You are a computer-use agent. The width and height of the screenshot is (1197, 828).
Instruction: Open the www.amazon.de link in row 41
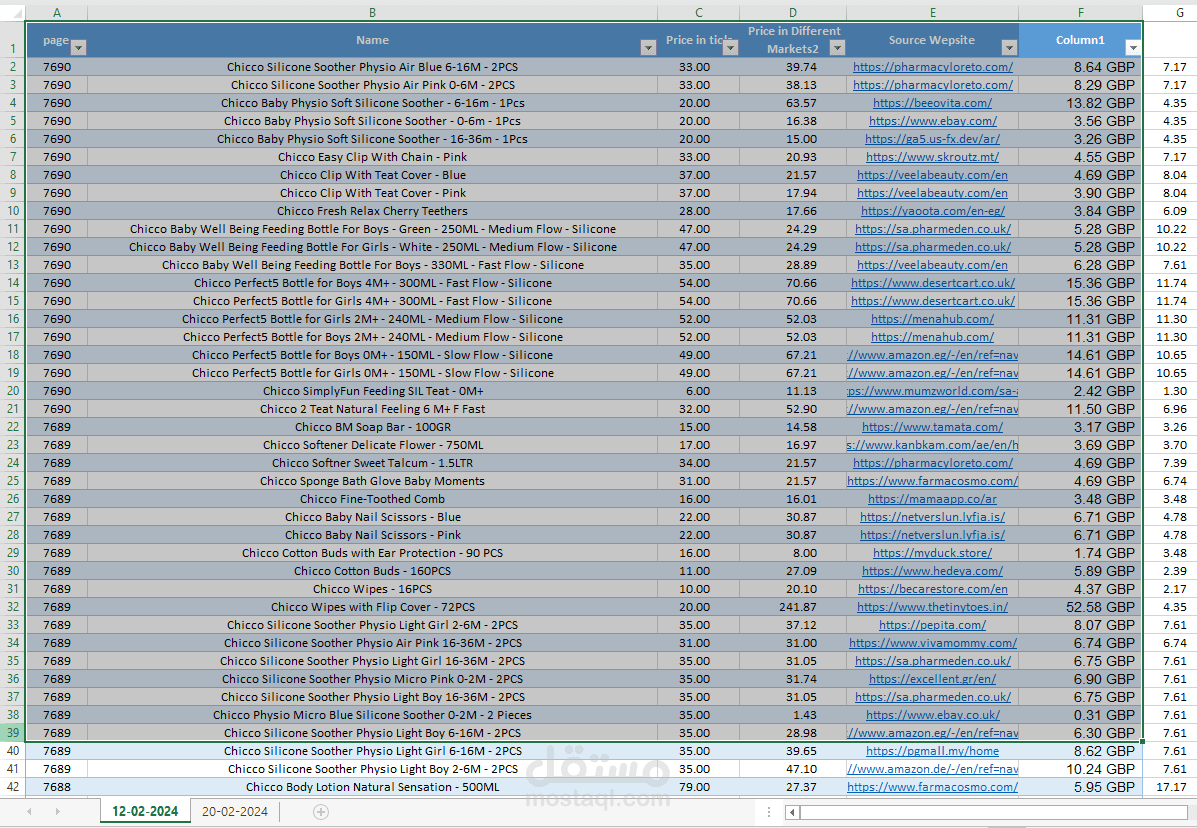(x=933, y=769)
